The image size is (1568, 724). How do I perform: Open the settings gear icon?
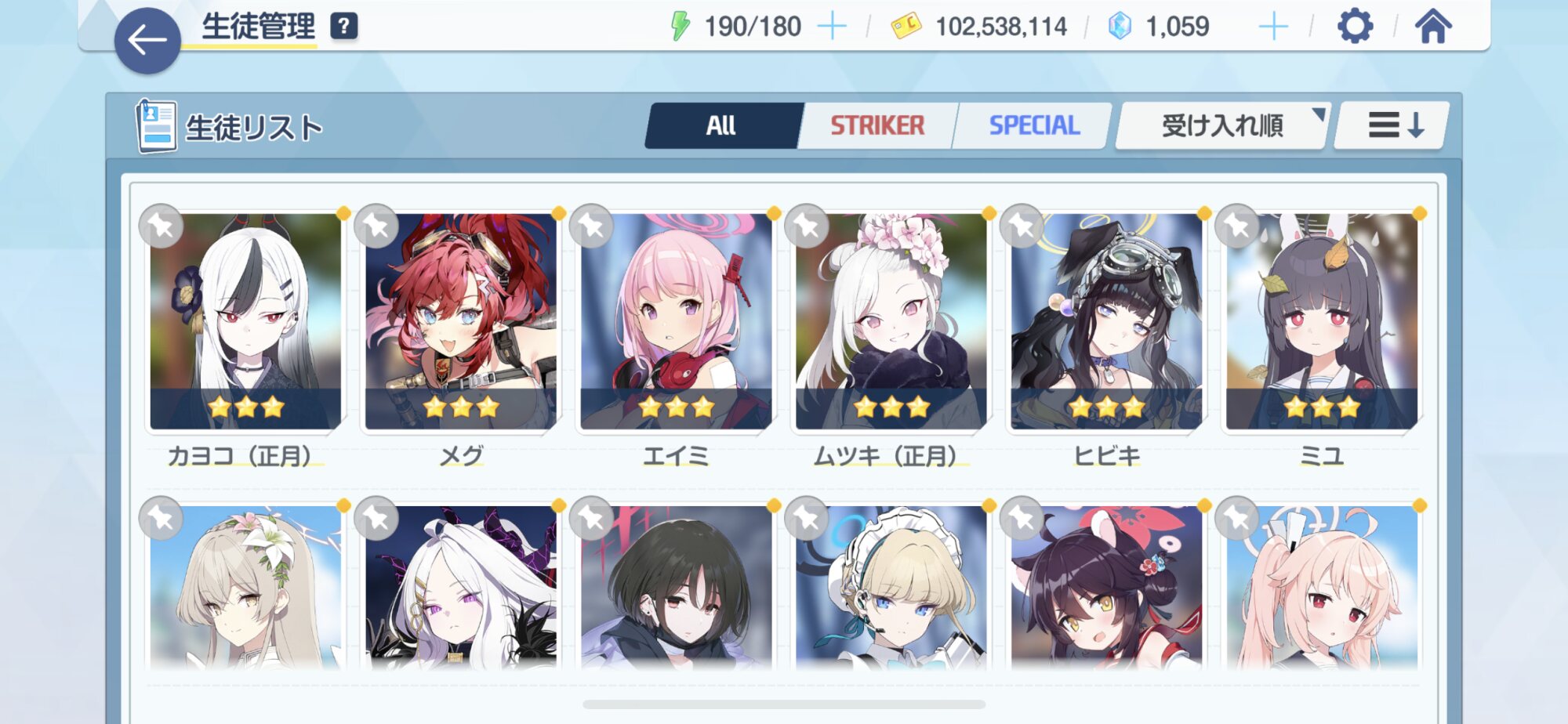click(x=1355, y=27)
